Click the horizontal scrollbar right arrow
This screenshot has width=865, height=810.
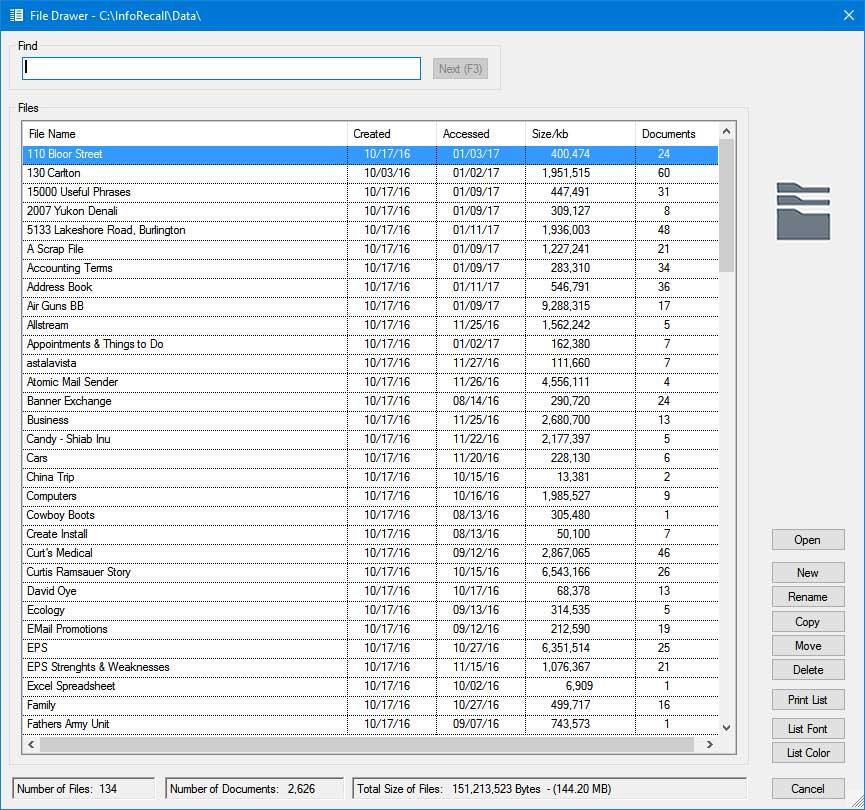(x=710, y=744)
